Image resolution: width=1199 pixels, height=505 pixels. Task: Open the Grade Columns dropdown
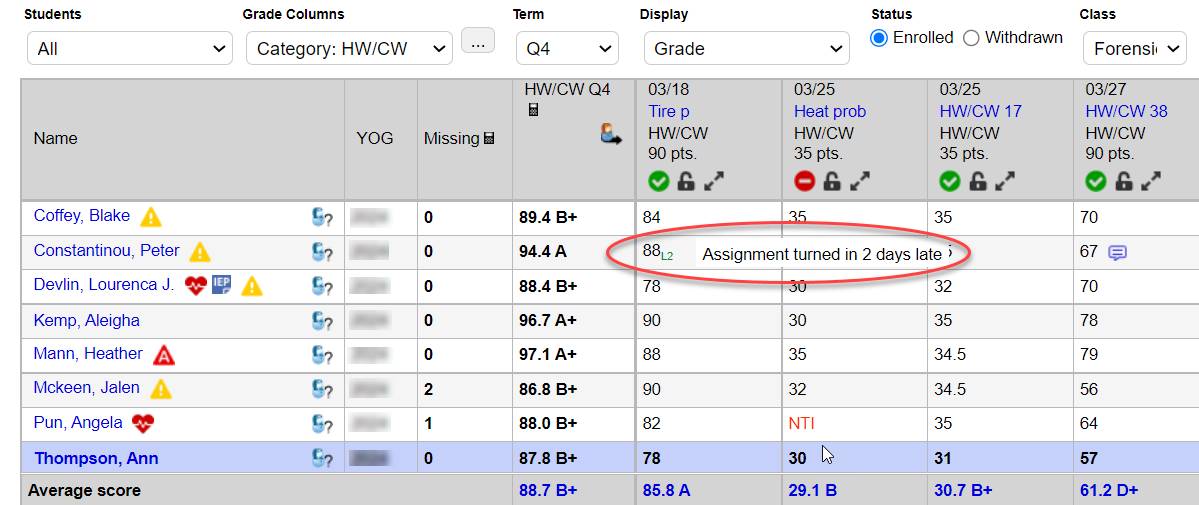click(349, 48)
